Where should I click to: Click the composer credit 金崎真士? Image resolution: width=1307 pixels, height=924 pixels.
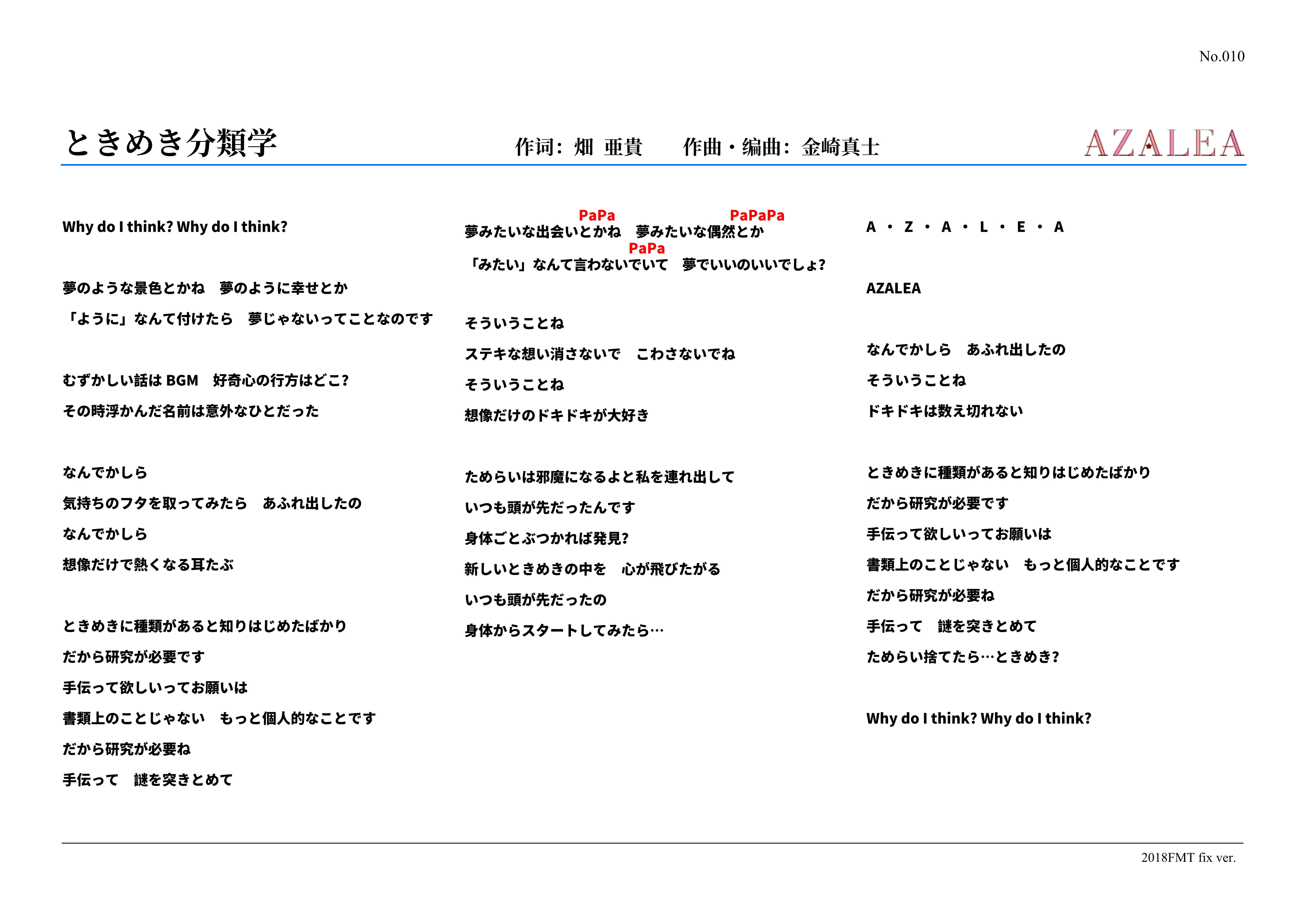click(840, 147)
